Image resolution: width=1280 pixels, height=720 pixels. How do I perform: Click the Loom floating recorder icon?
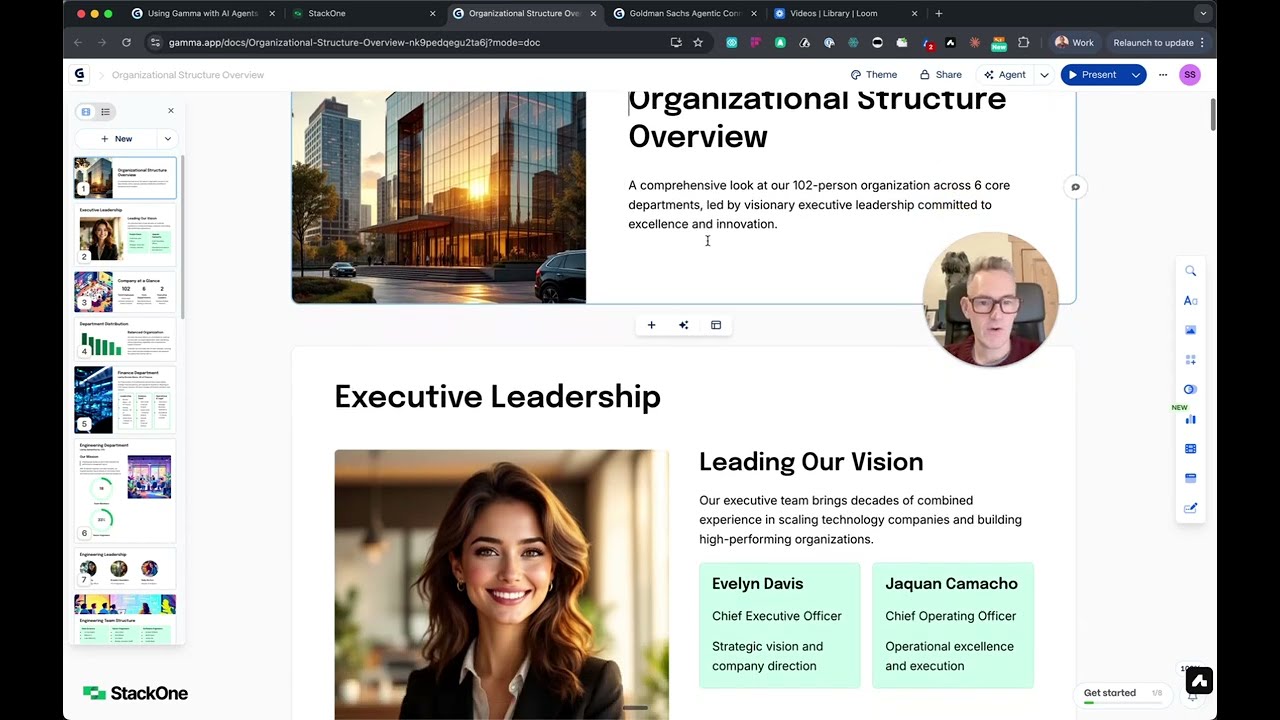coord(1199,681)
